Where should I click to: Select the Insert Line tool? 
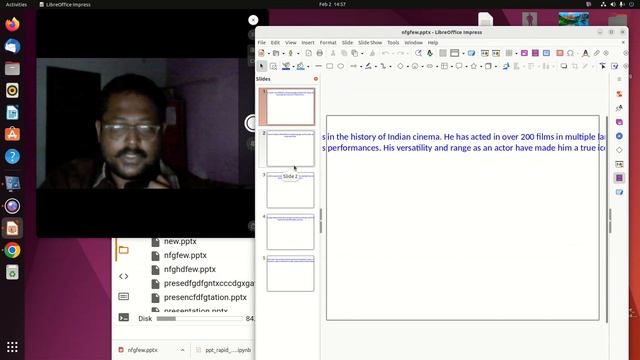coord(318,66)
